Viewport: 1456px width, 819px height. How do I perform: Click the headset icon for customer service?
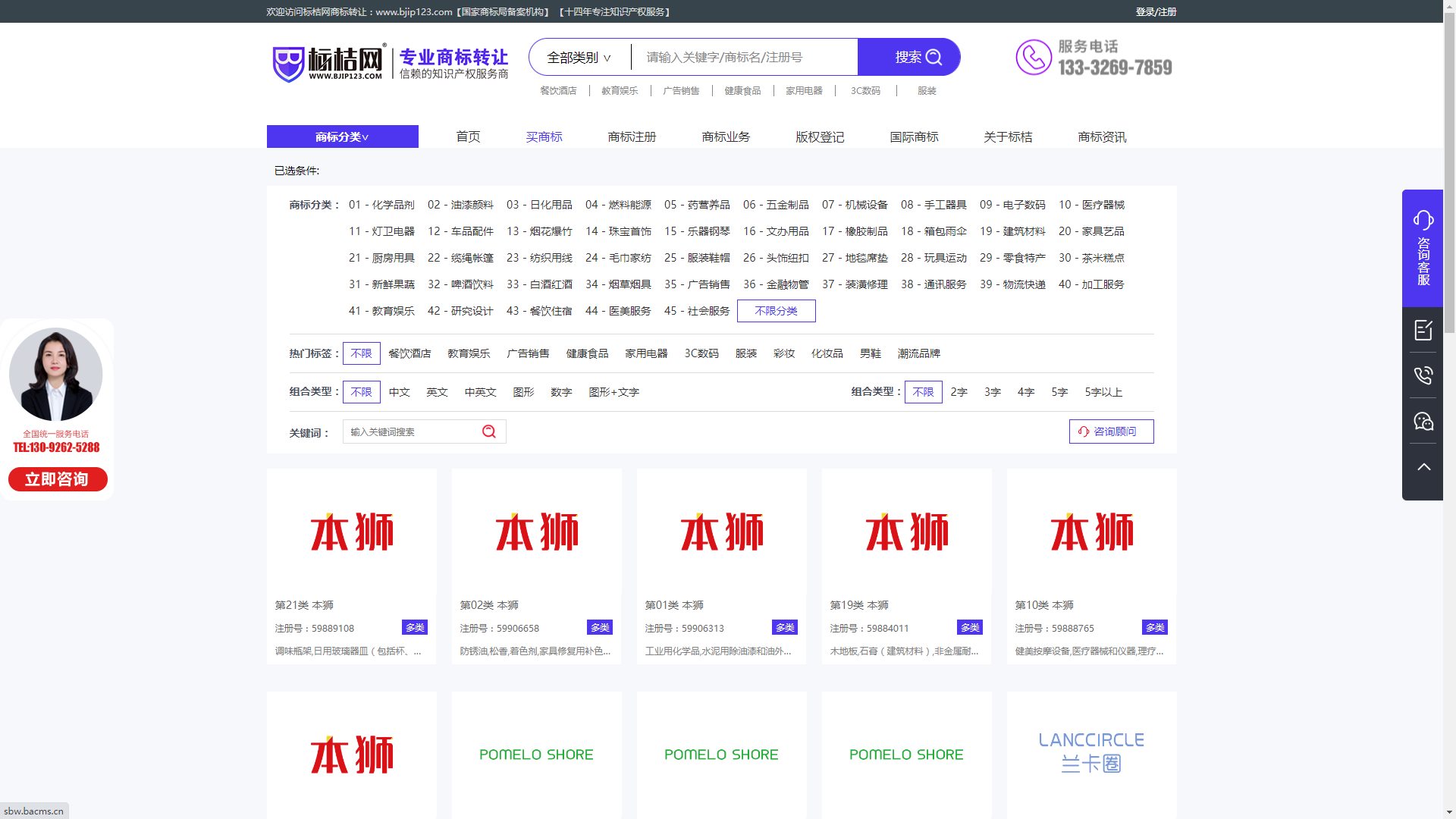1423,220
